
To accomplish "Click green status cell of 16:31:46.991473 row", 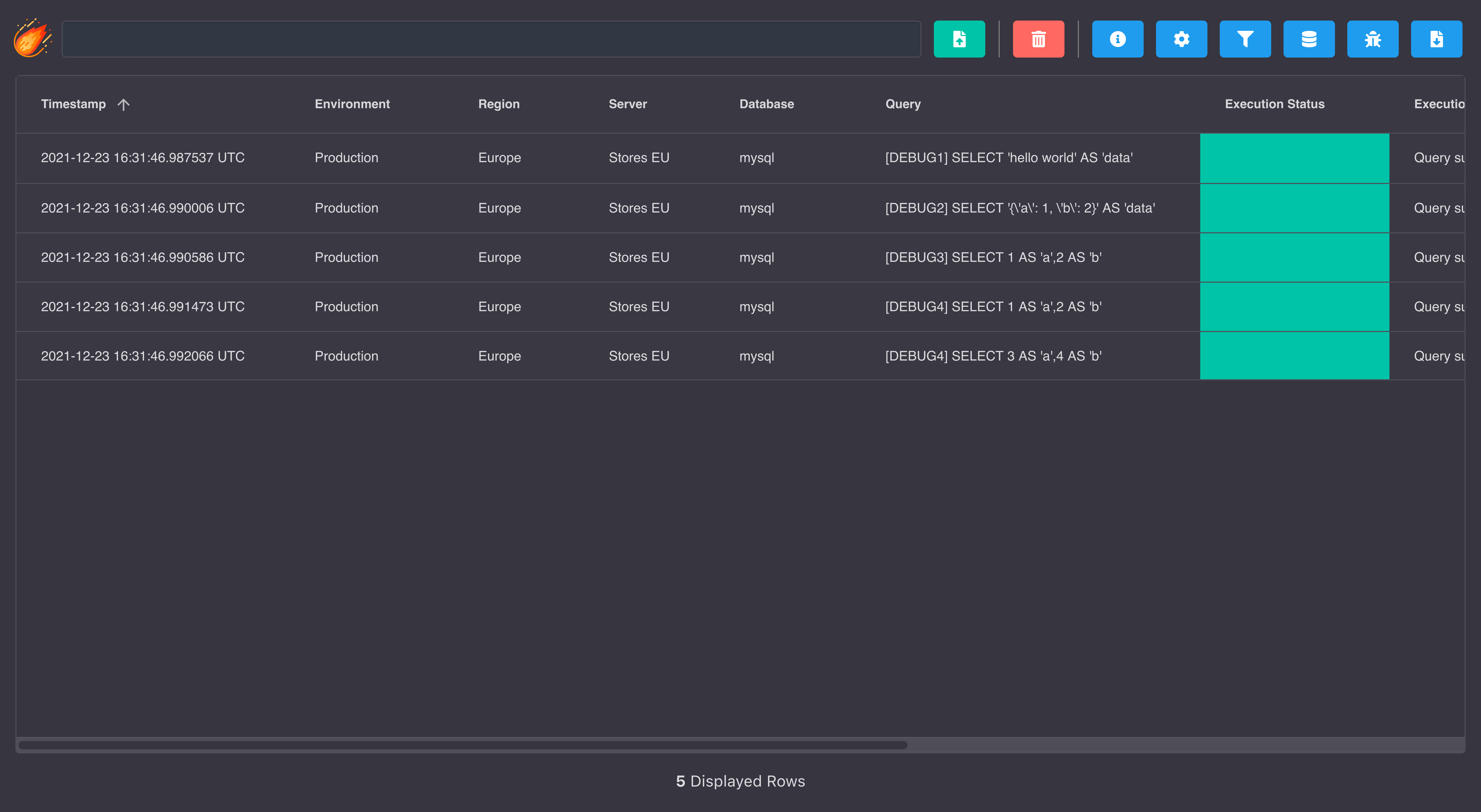I will pos(1295,307).
